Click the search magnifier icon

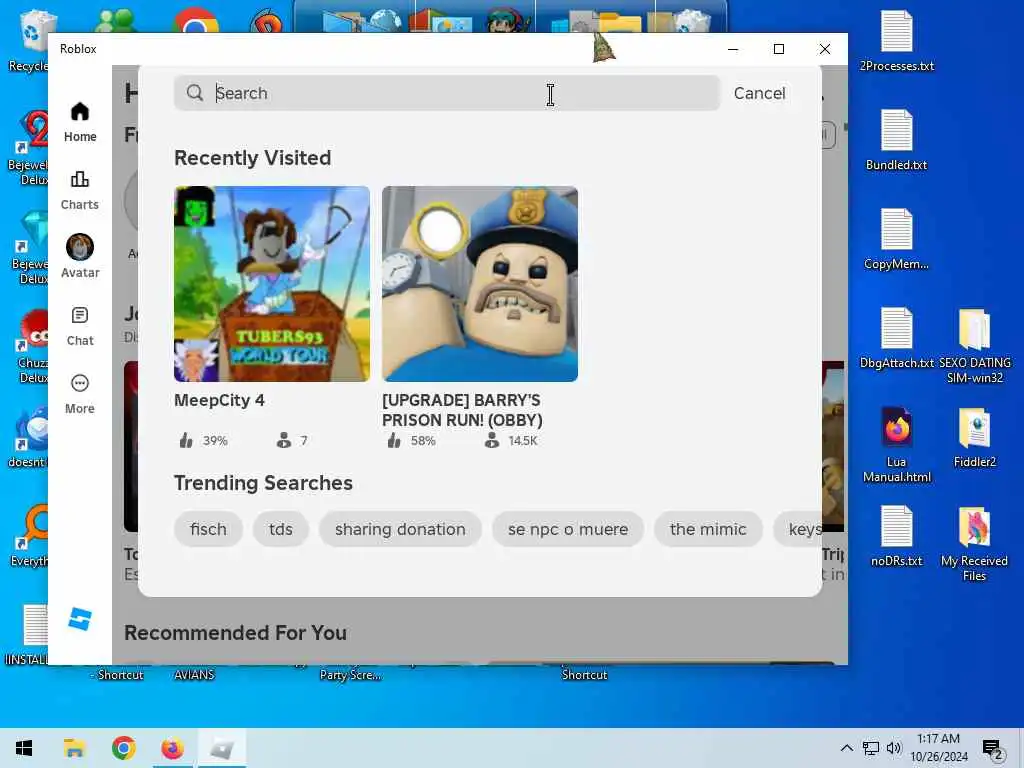coord(195,93)
